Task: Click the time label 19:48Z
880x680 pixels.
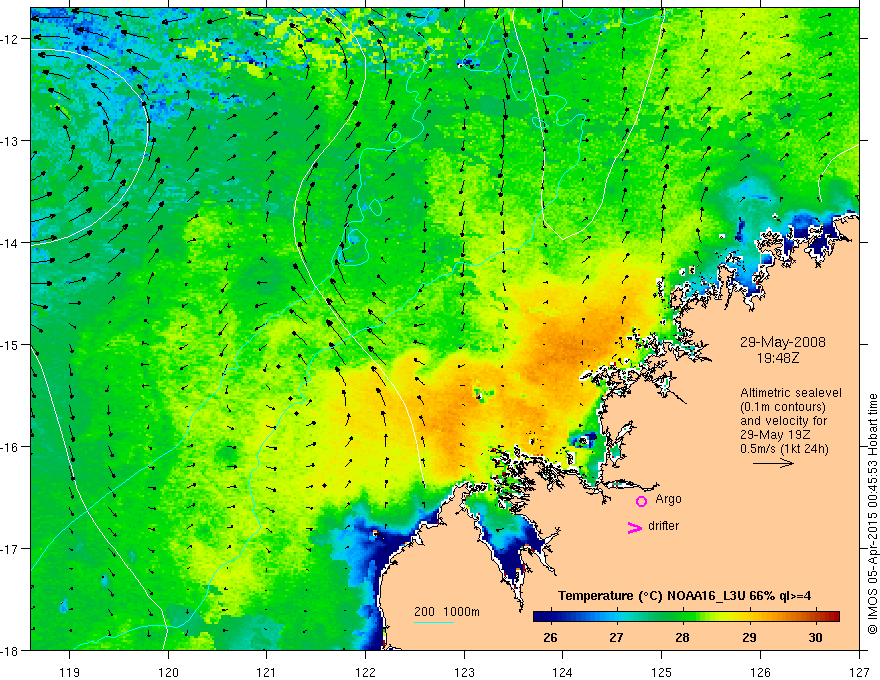Action: [777, 358]
